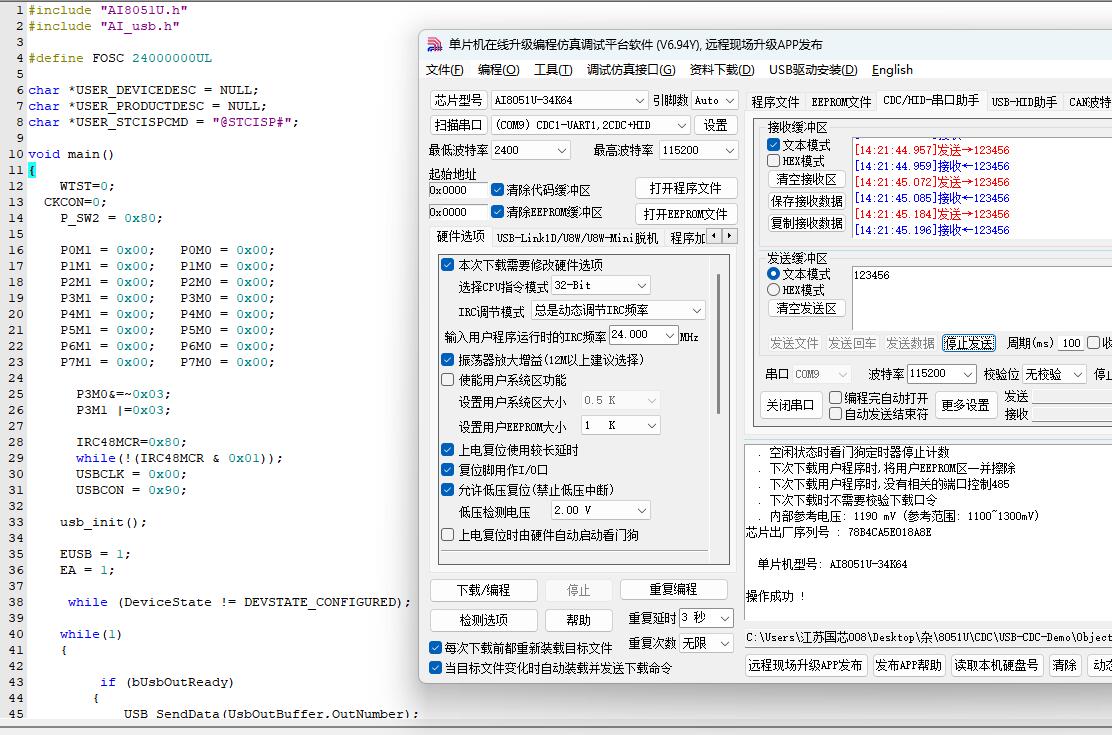Click the 周期(ms) 100 input field
Image resolution: width=1112 pixels, height=735 pixels.
tap(1071, 343)
